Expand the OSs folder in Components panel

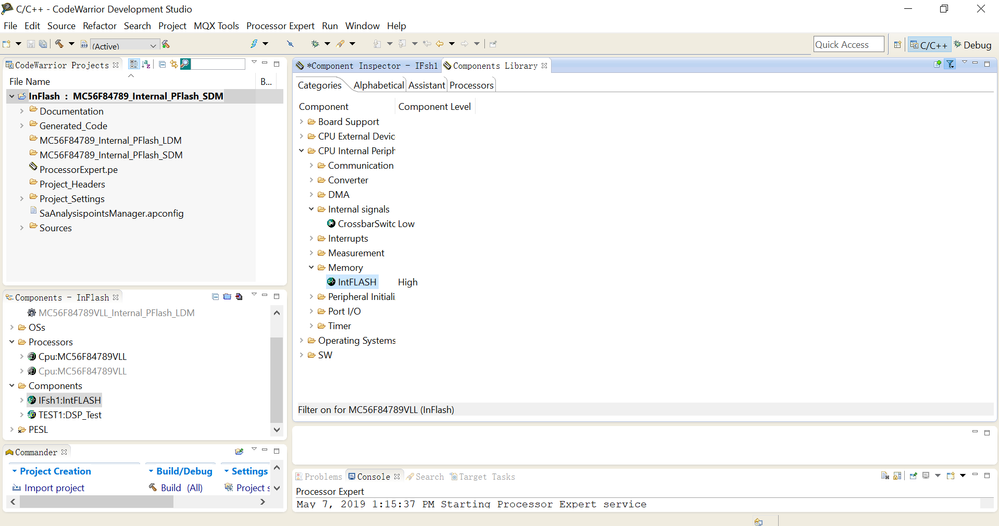click(x=11, y=327)
